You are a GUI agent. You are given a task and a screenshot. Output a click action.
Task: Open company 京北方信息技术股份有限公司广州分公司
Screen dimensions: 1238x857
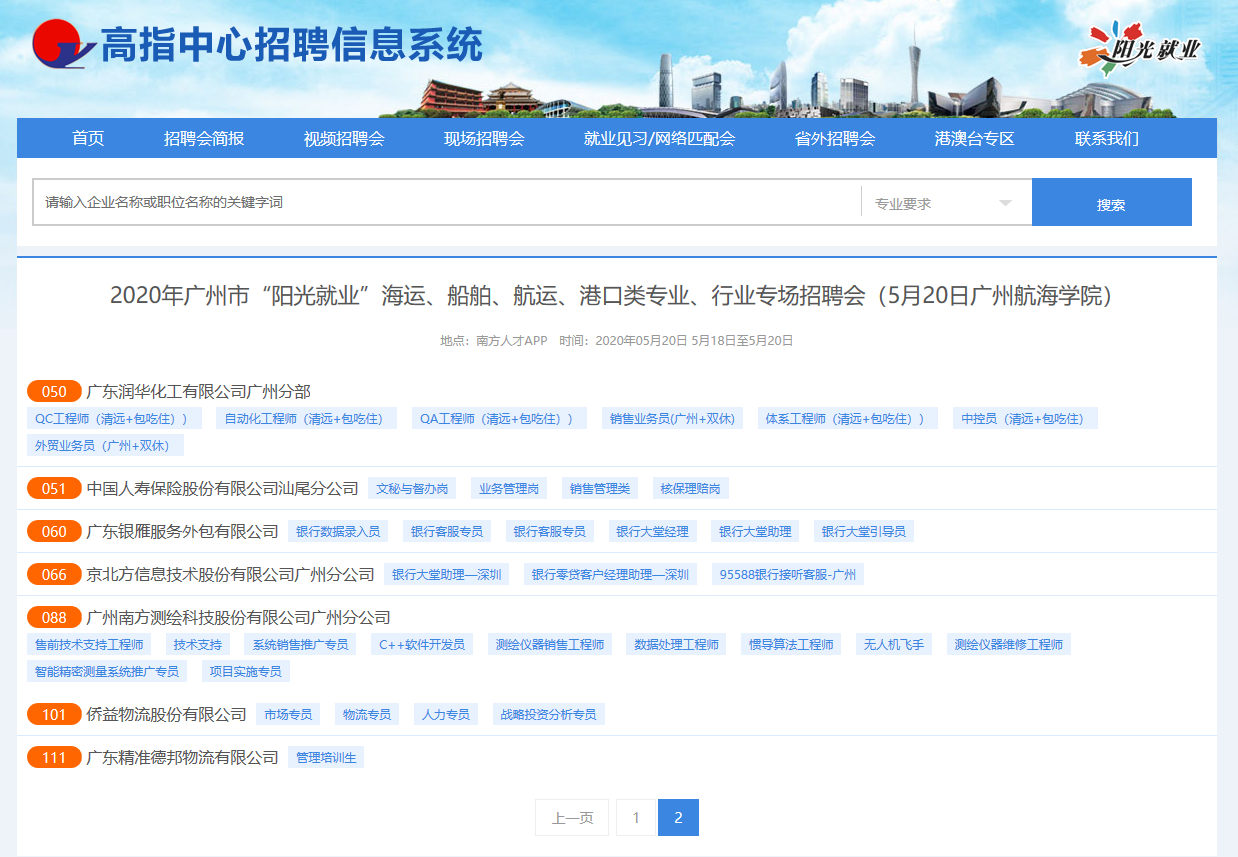[231, 574]
